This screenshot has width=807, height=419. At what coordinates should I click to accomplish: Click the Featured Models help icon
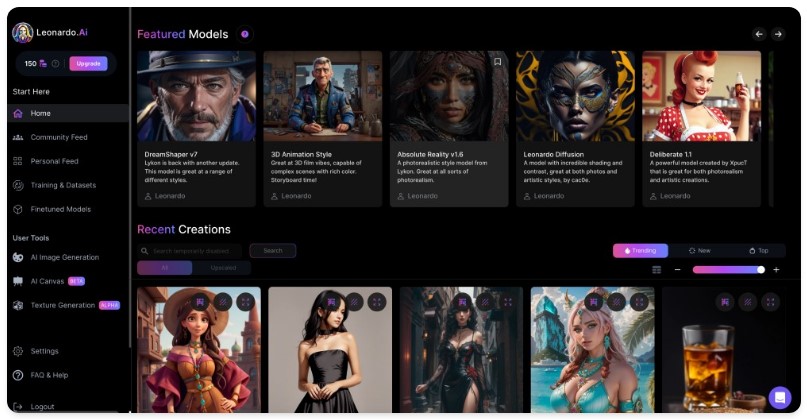(x=245, y=34)
